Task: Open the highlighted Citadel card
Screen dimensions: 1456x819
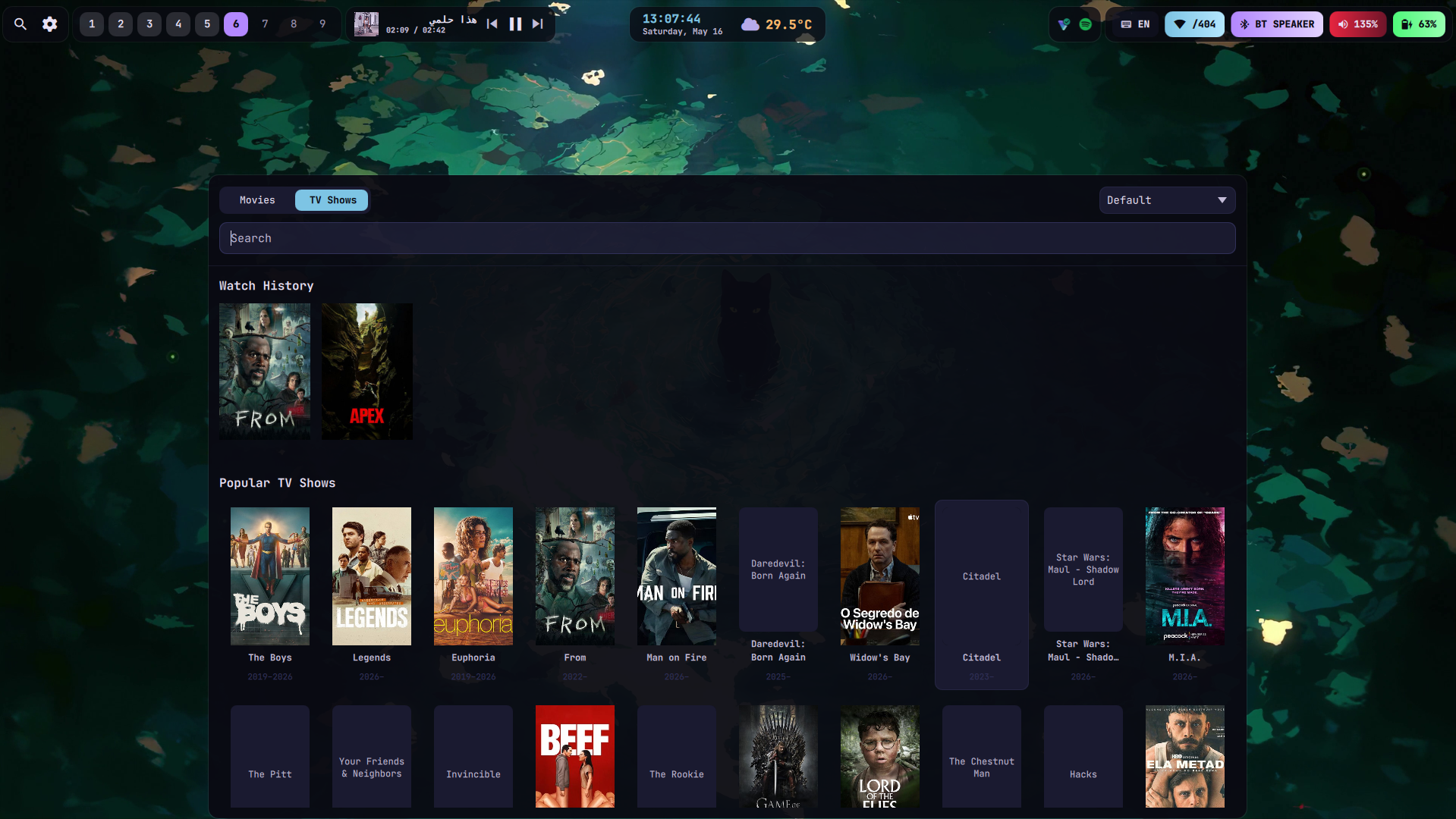Action: point(982,595)
